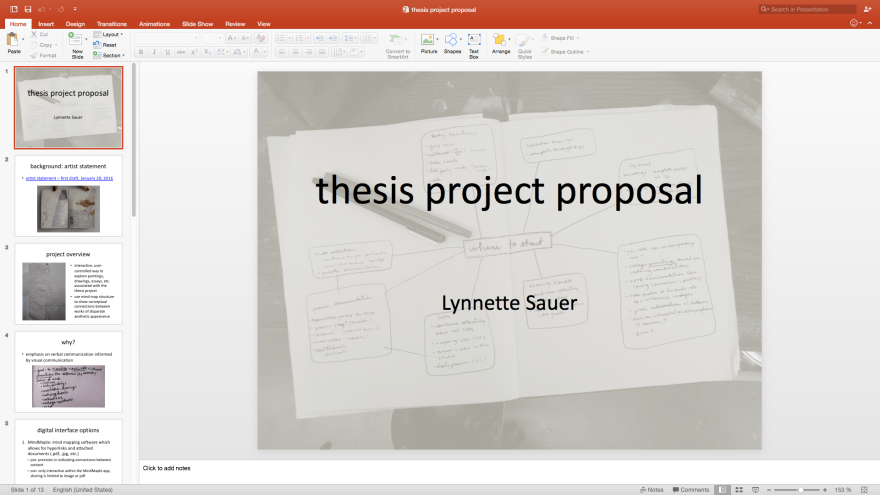The width and height of the screenshot is (880, 495).
Task: Open the Shape Outline dropdown
Action: (x=565, y=52)
